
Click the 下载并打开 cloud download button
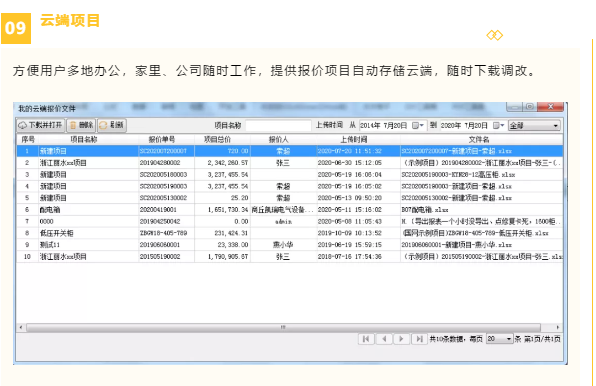[x=41, y=125]
